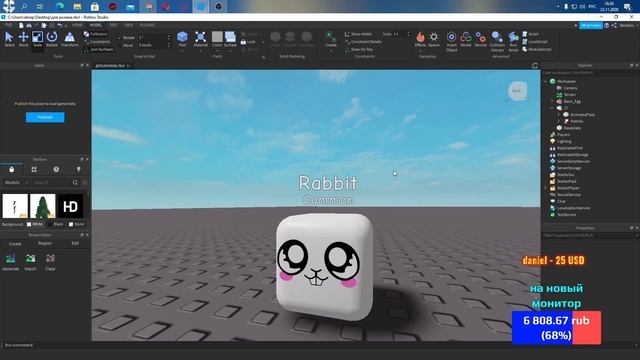
Task: Click the Color swatch in Parts group
Action: pos(217,37)
